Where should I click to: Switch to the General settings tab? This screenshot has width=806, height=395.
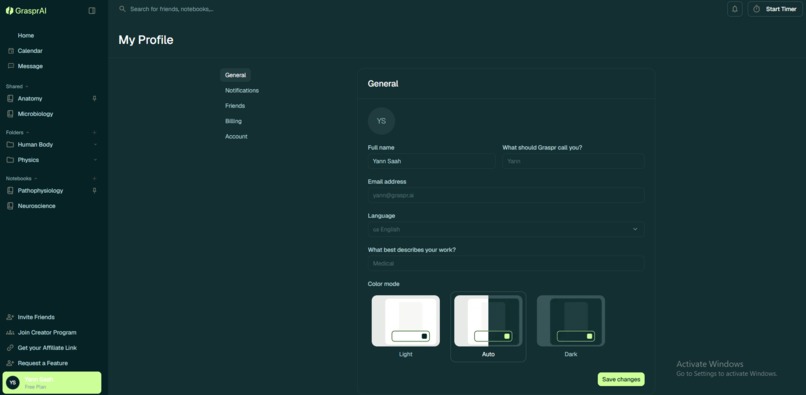click(x=235, y=75)
